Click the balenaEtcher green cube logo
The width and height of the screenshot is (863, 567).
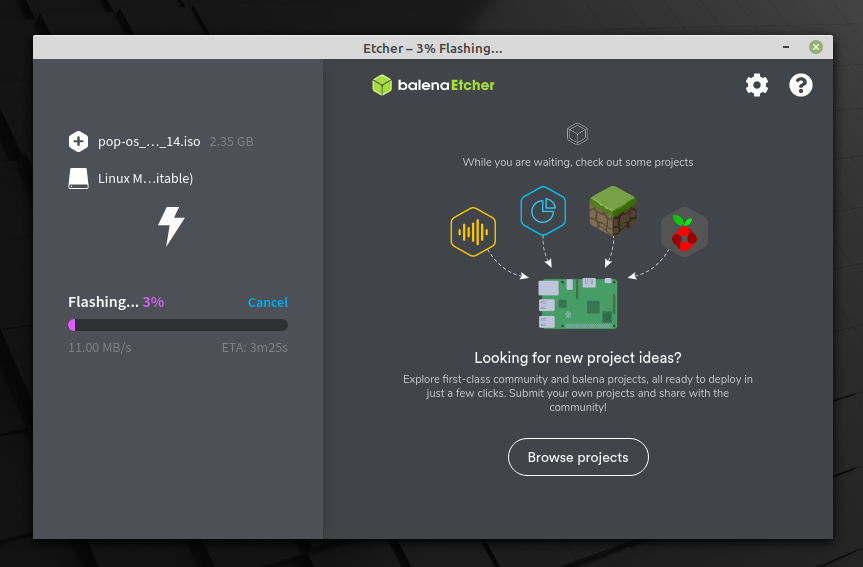click(x=382, y=85)
